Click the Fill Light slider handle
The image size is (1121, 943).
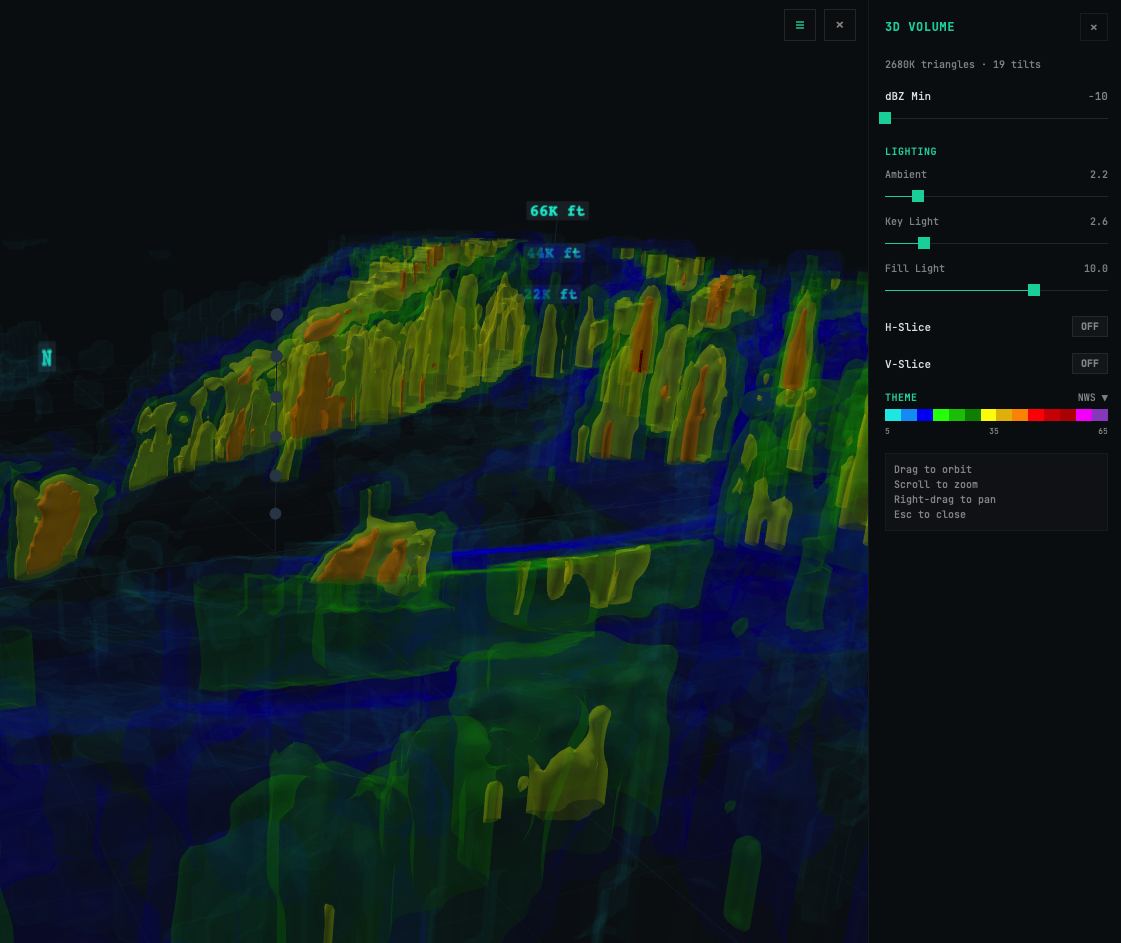(x=1033, y=290)
